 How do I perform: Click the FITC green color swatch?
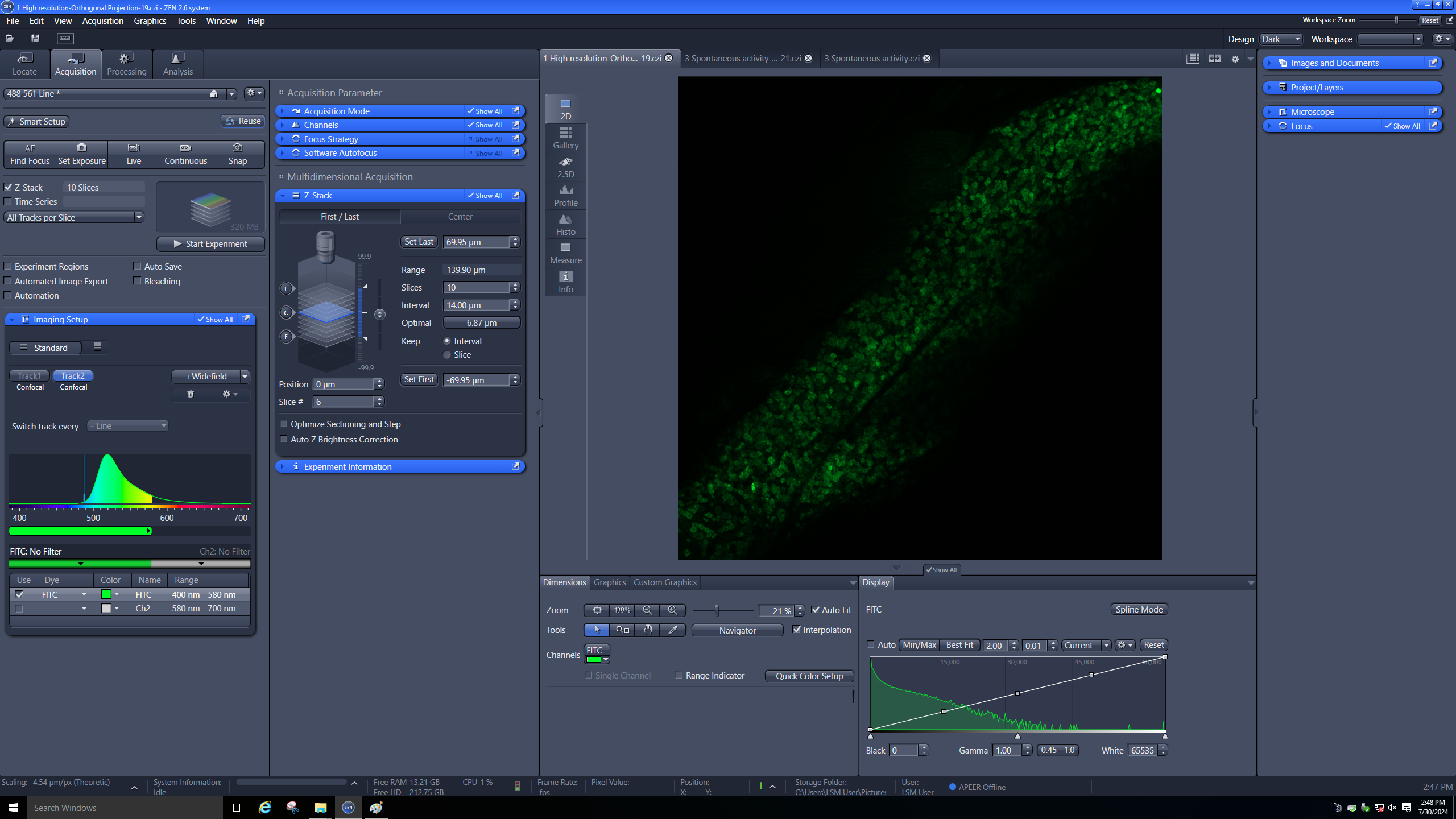click(x=106, y=594)
